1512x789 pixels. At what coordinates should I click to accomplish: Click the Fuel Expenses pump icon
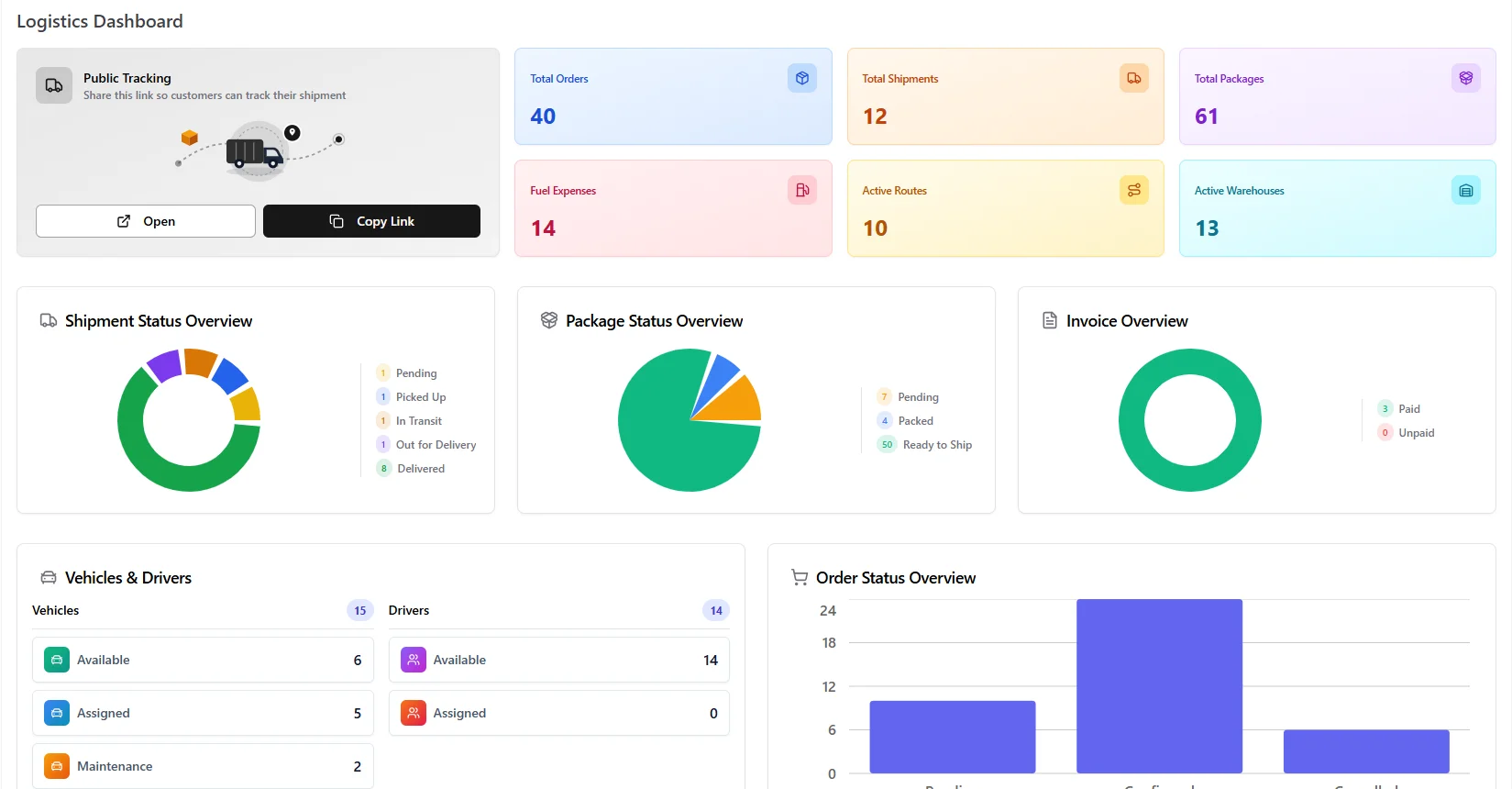[802, 190]
